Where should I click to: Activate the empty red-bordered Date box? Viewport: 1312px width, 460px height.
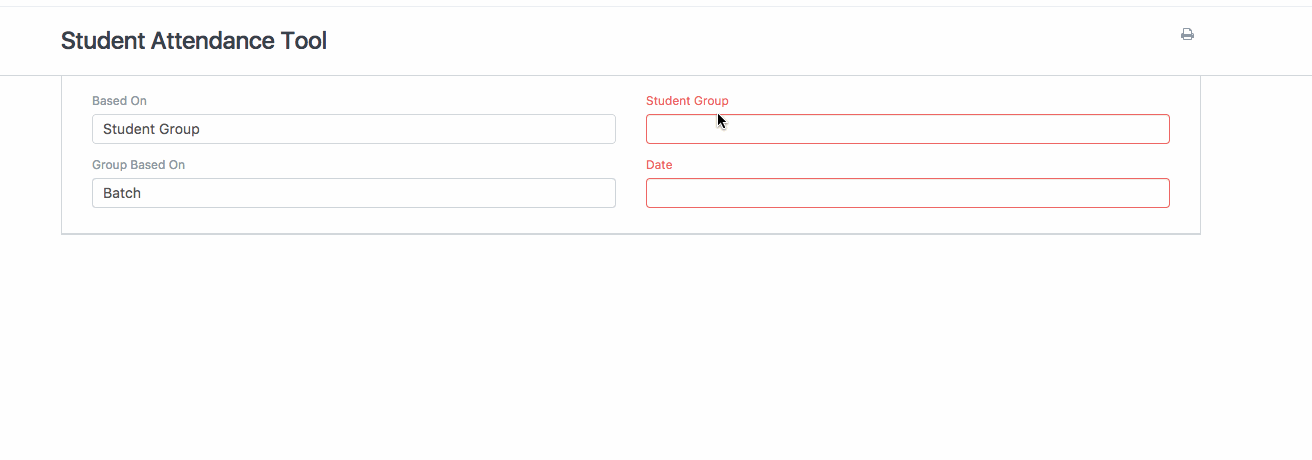(907, 193)
